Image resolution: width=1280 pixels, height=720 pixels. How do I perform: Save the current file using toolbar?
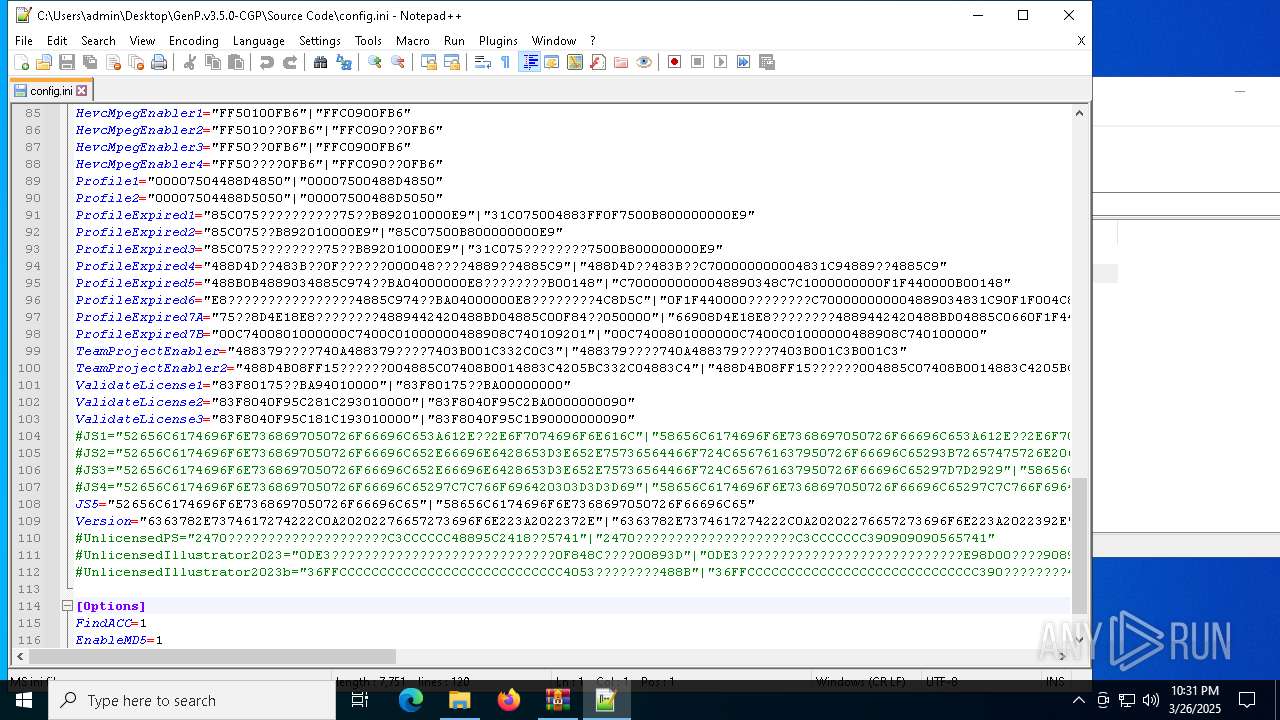67,62
